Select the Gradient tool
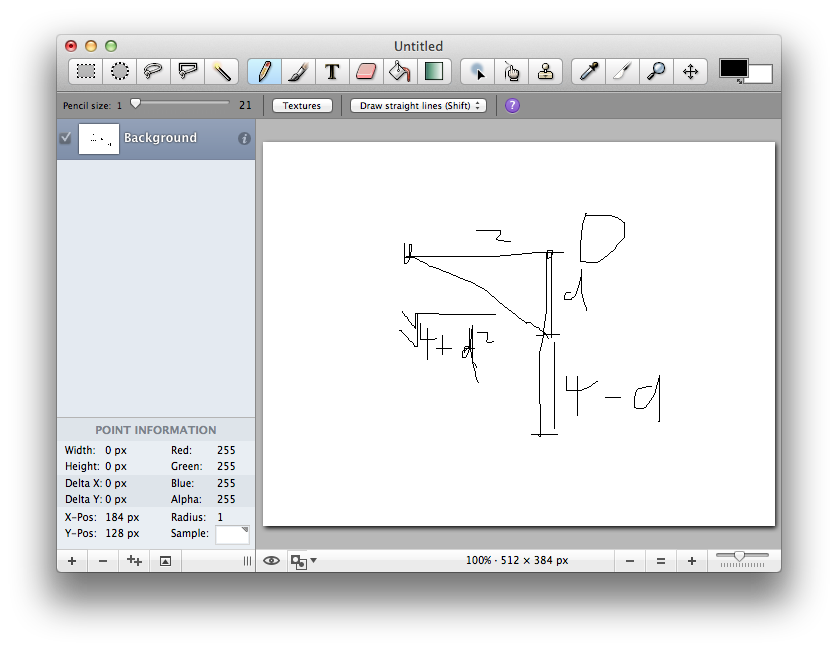Viewport: 838px width, 651px height. coord(434,71)
